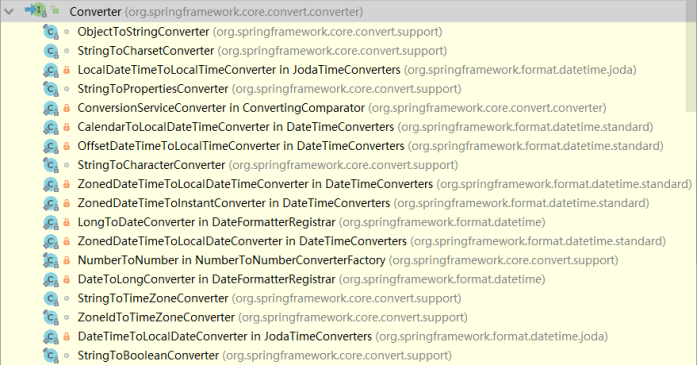Screen dimensions: 699x375
Task: Click the class icon of StringToPropertiesConverter
Action: pyautogui.click(x=51, y=89)
